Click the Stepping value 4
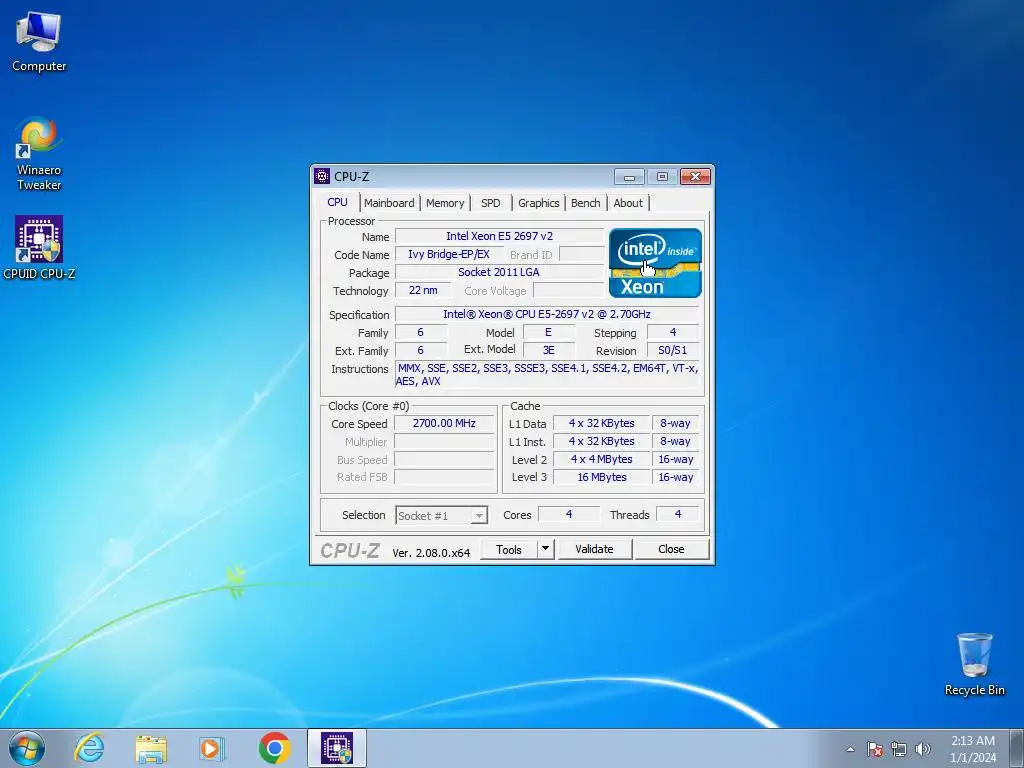 [x=673, y=332]
